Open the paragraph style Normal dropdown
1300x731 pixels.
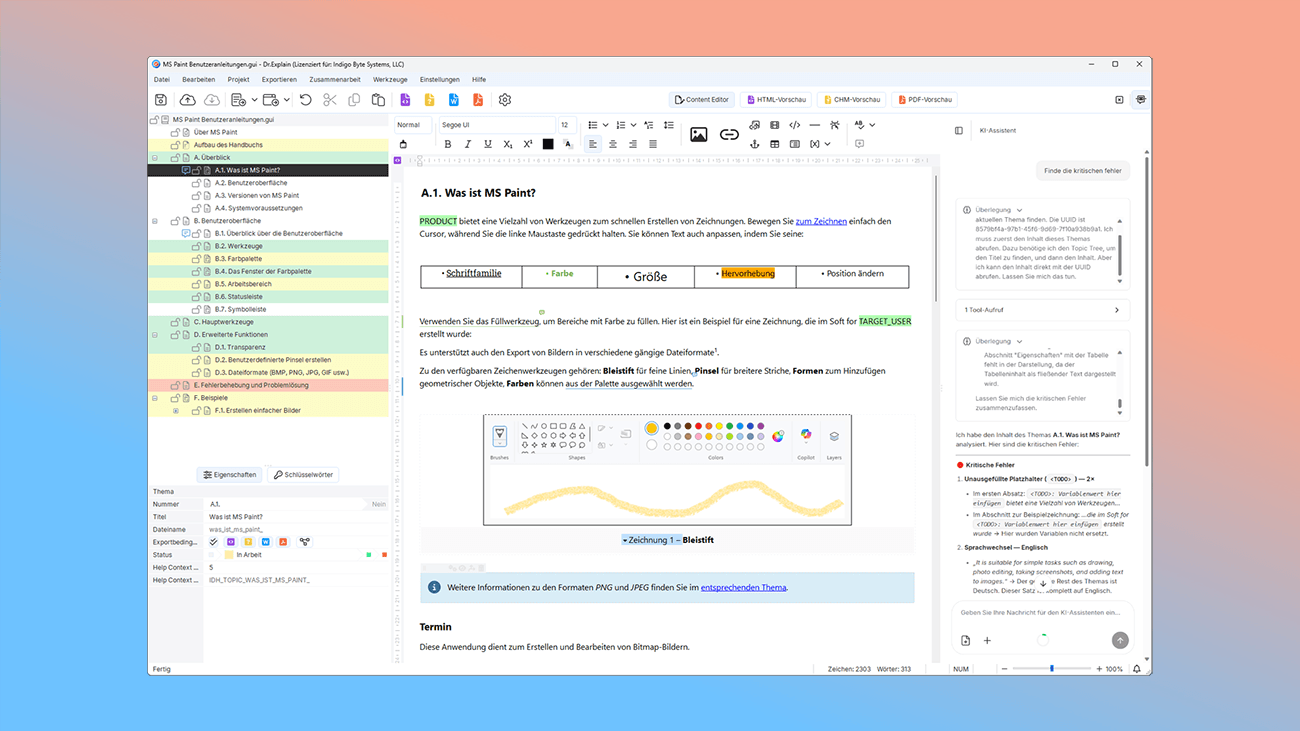pyautogui.click(x=413, y=125)
